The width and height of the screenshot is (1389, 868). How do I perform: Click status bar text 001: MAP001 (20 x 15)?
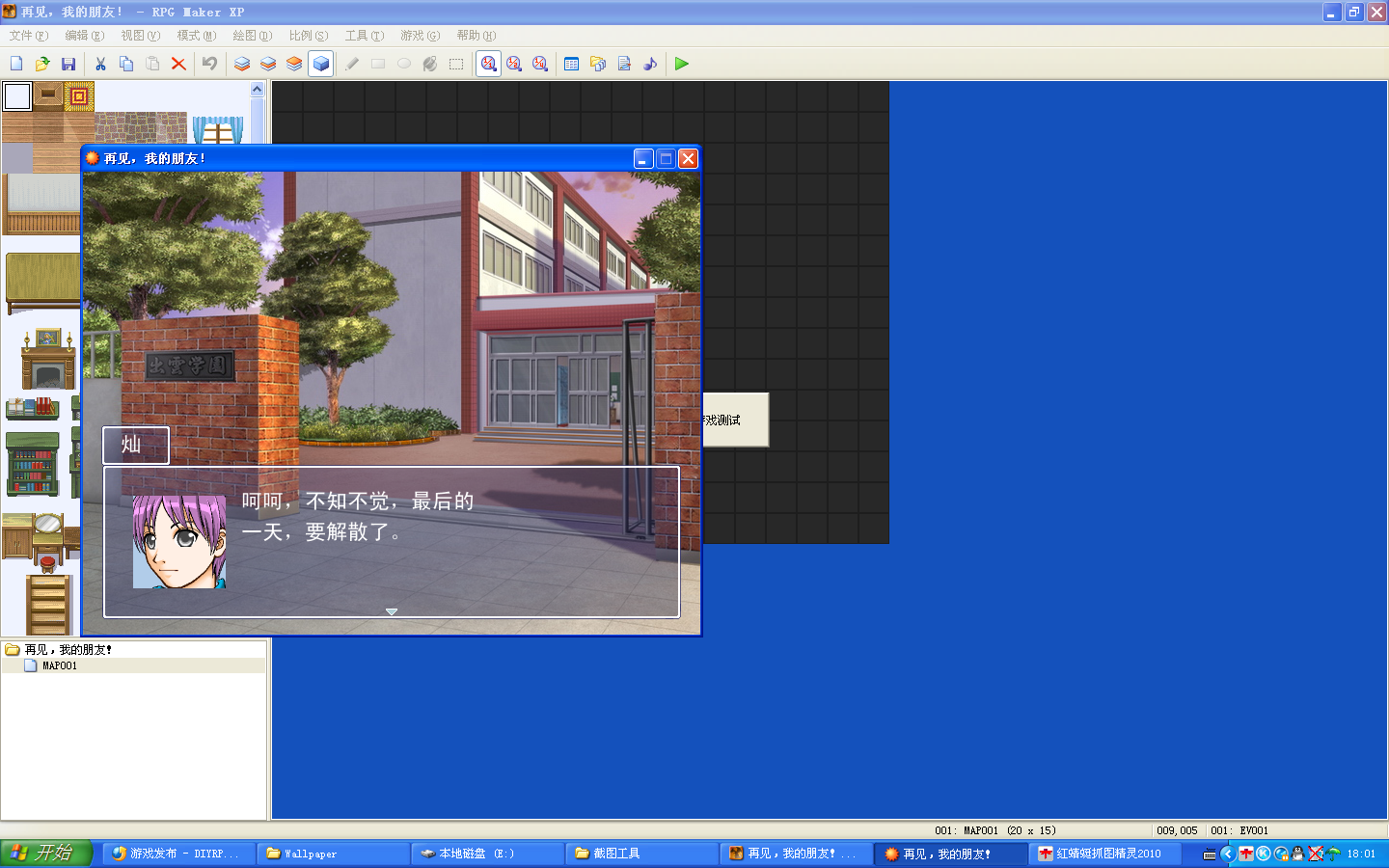point(995,830)
